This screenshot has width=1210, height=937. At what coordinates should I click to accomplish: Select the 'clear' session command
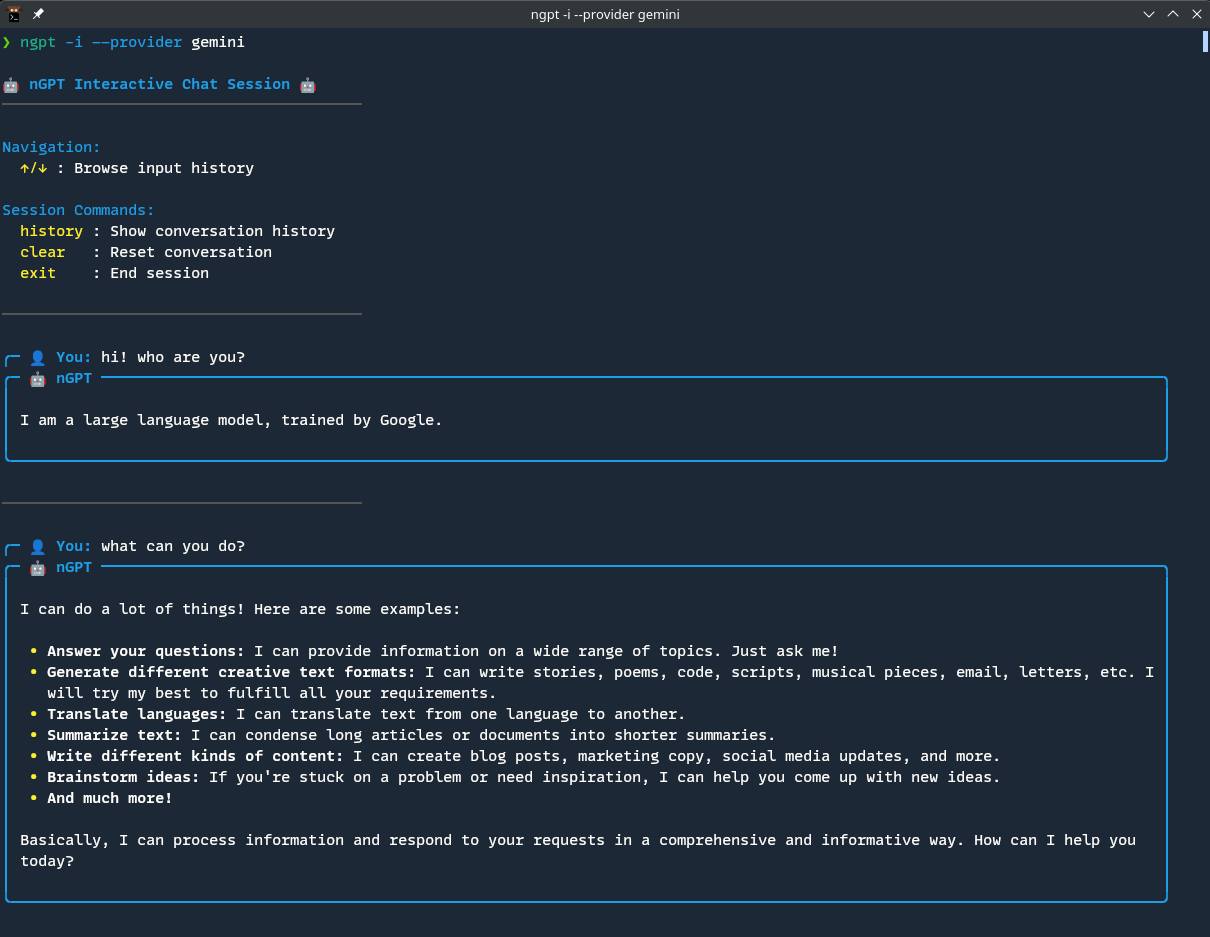click(43, 252)
